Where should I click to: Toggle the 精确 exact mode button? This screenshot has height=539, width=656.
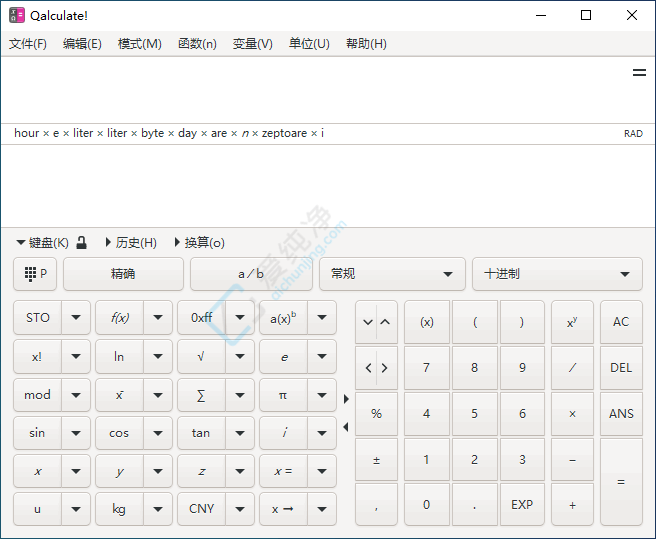tap(123, 274)
